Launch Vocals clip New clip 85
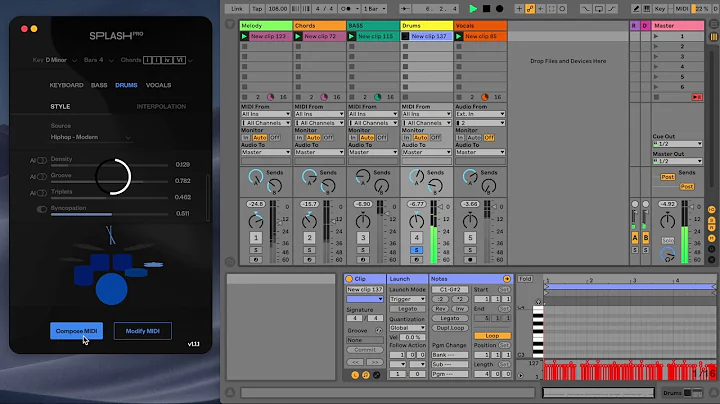 coord(459,36)
